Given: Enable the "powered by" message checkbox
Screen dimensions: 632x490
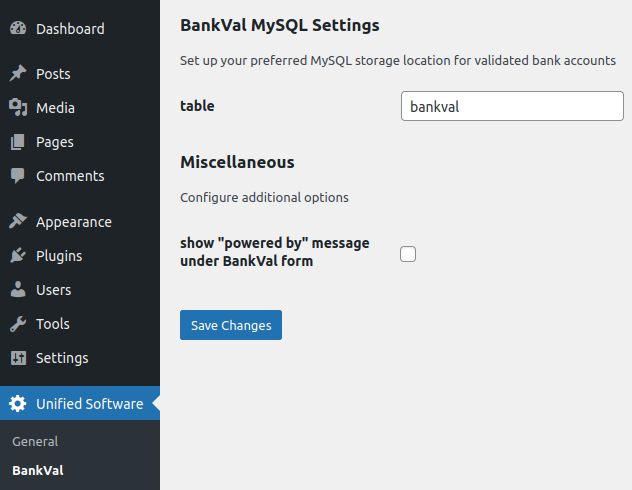Looking at the screenshot, I should coord(408,254).
